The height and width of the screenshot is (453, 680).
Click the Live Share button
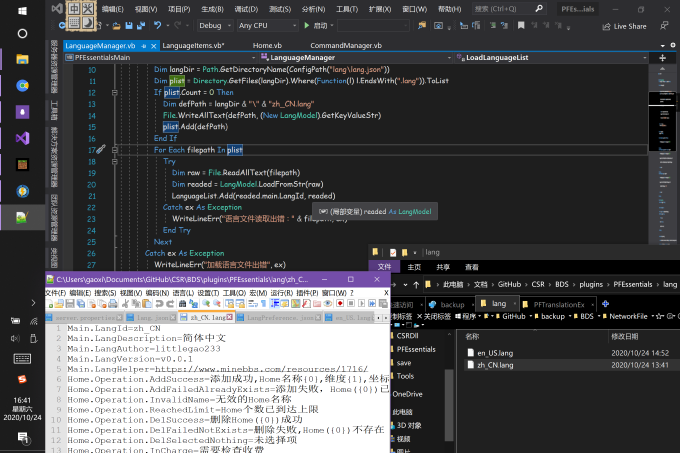(x=624, y=26)
